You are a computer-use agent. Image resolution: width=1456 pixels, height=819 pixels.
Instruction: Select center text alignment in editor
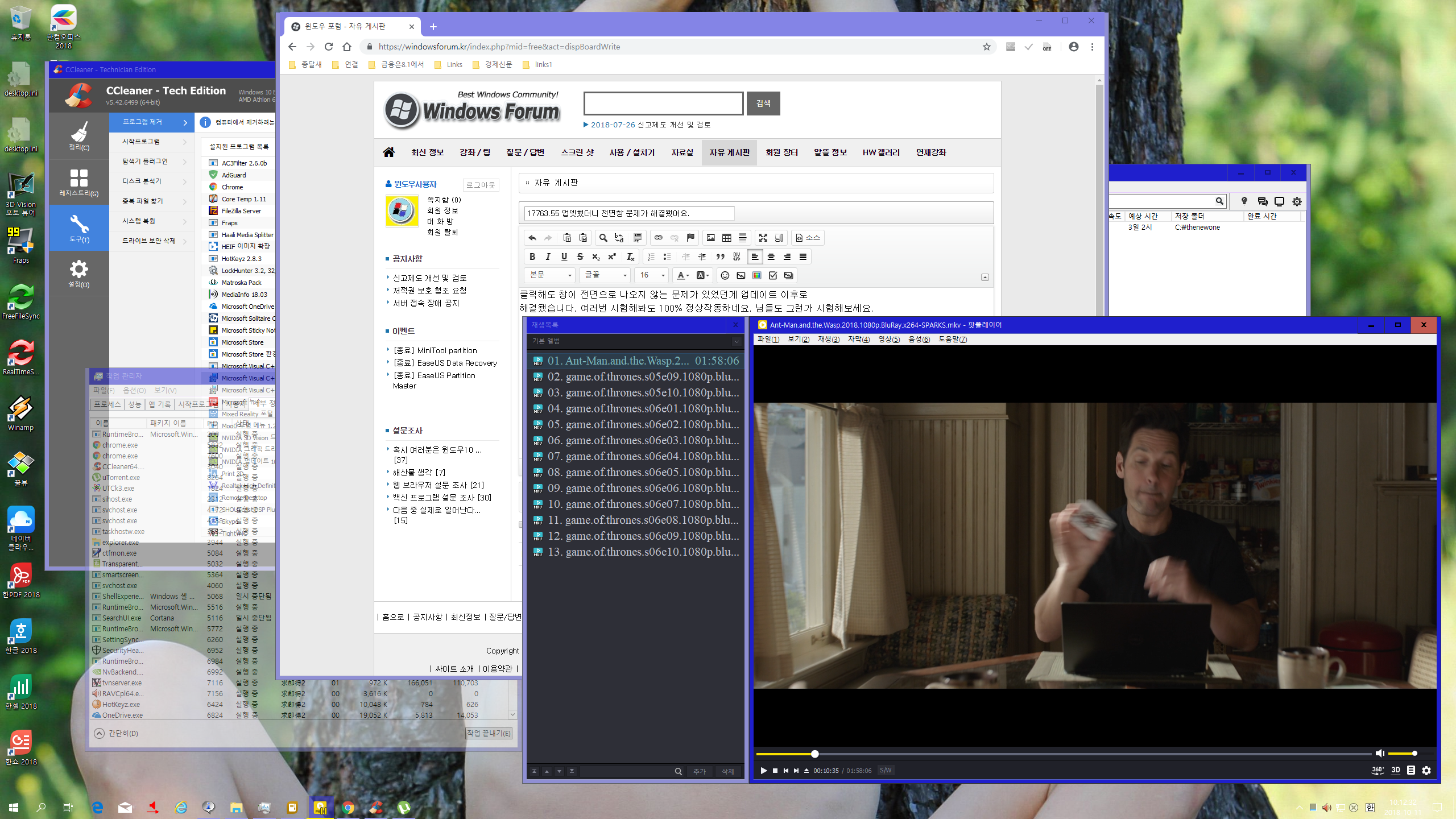pyautogui.click(x=771, y=257)
